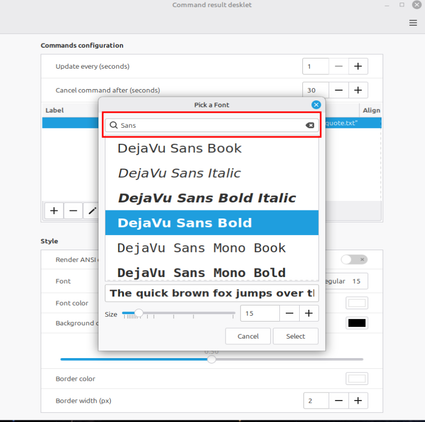Click the Cancel command after input field
The image size is (425, 422).
point(316,90)
